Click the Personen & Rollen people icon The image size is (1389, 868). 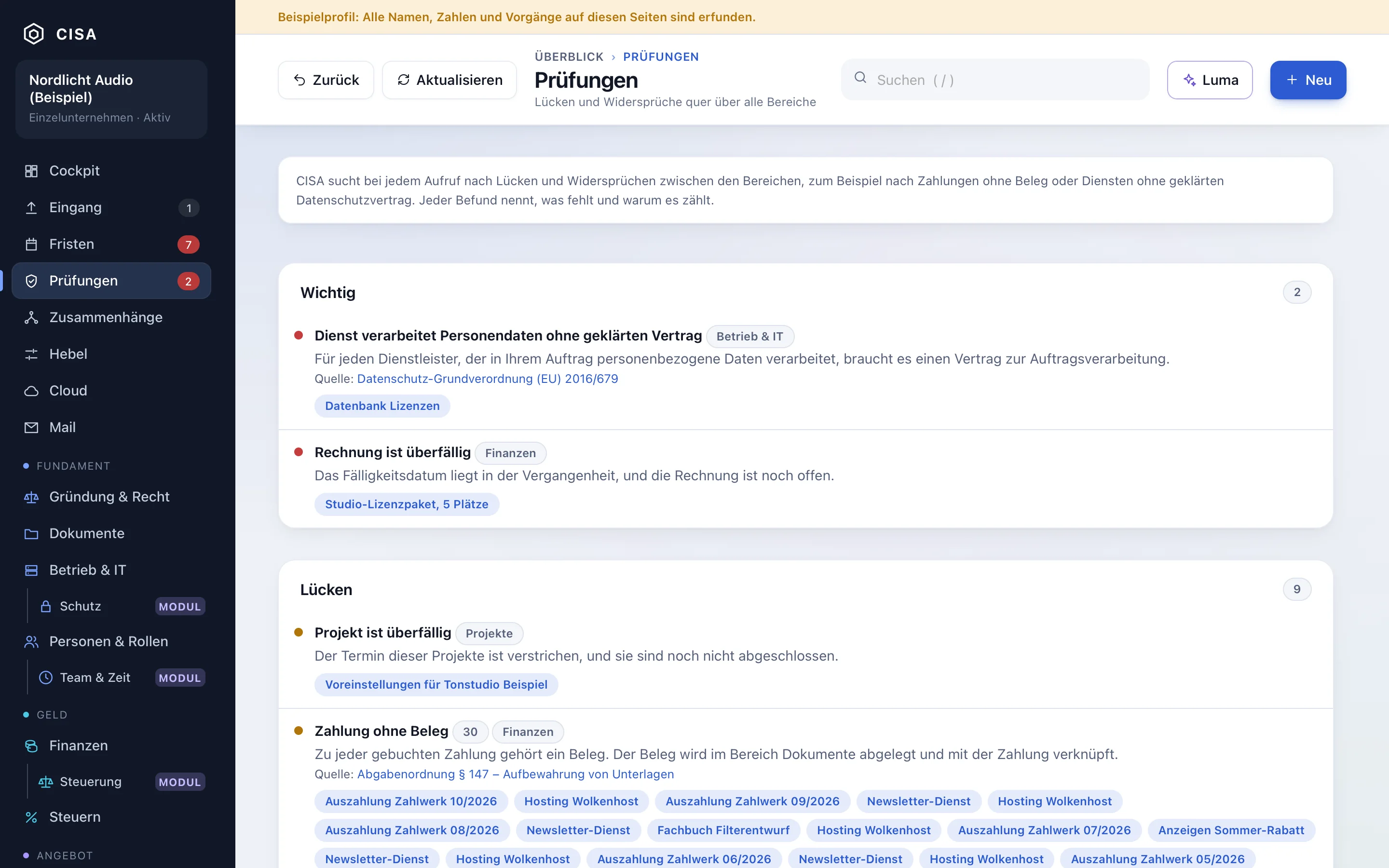31,642
